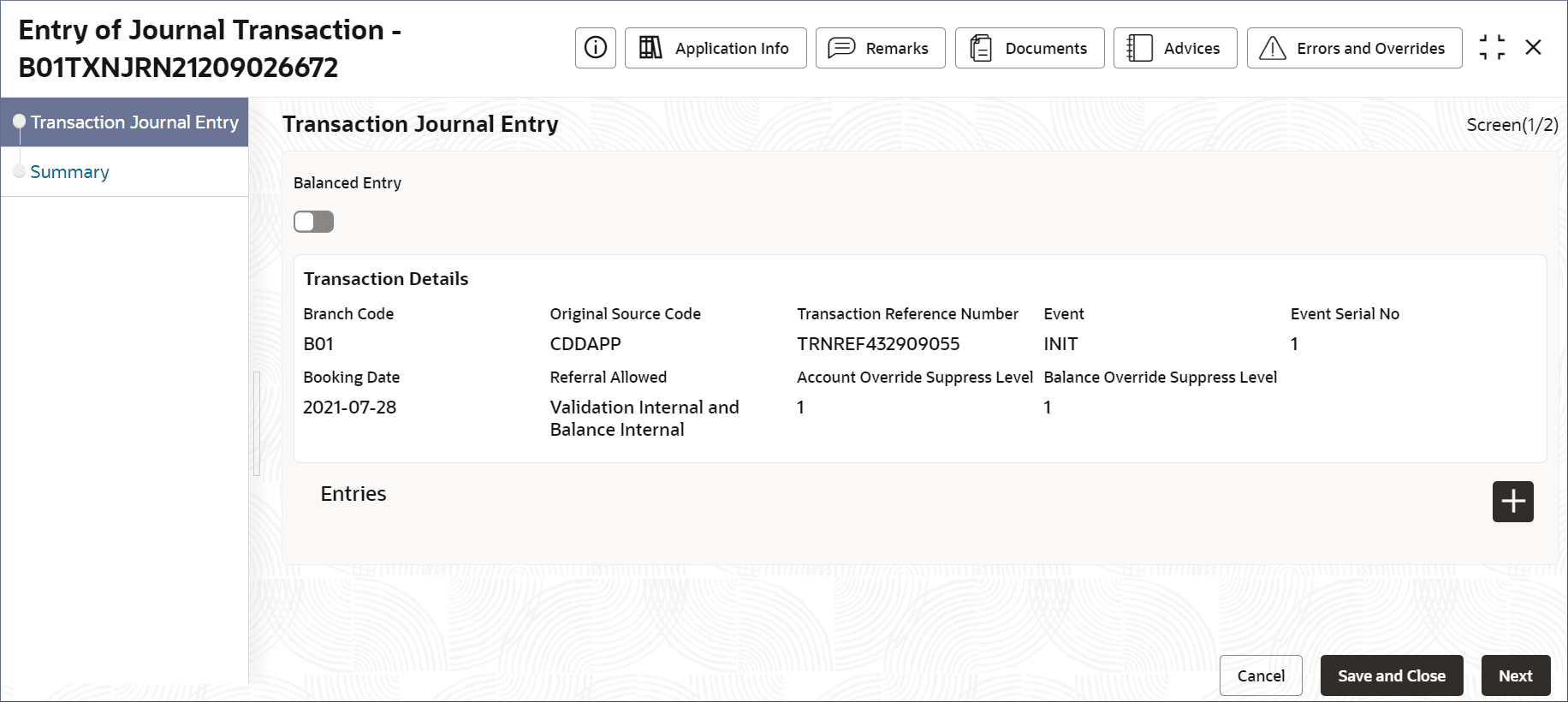Show Errors and Overrides

1354,48
